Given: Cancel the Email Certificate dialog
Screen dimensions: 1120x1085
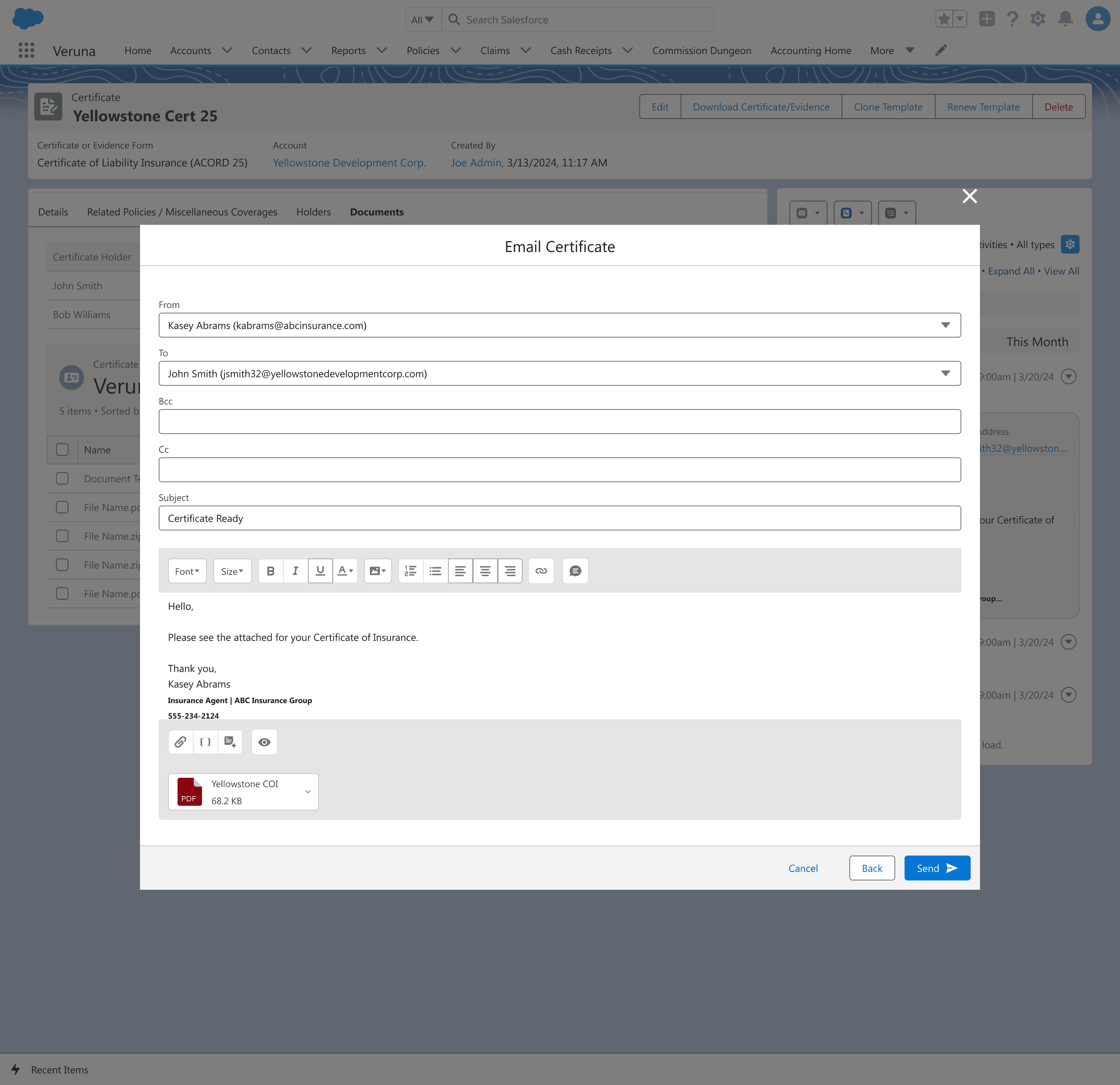Looking at the screenshot, I should pos(803,868).
